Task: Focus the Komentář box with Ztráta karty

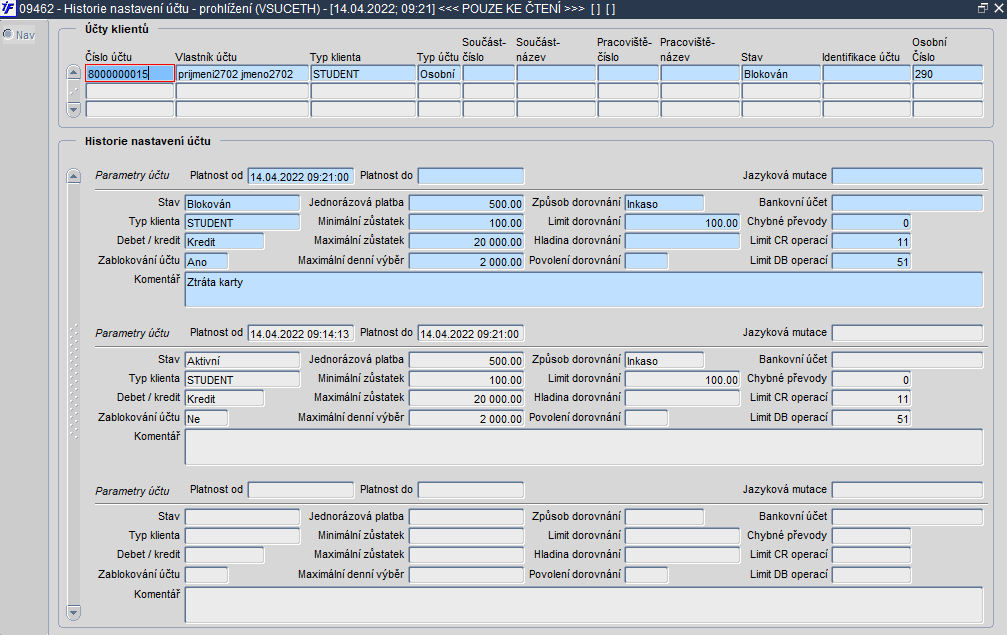Action: pos(583,290)
